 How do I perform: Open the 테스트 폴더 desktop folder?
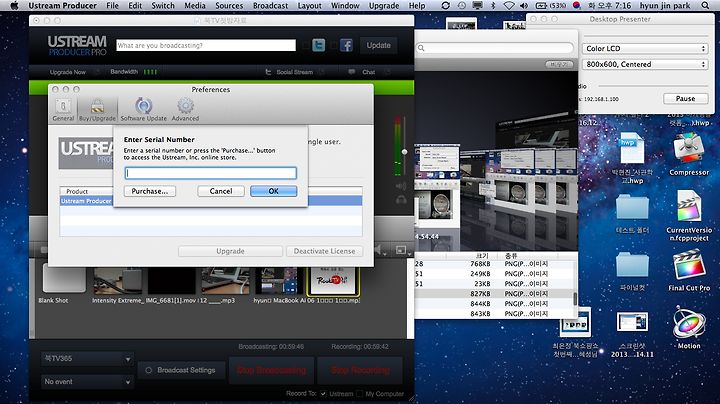632,214
